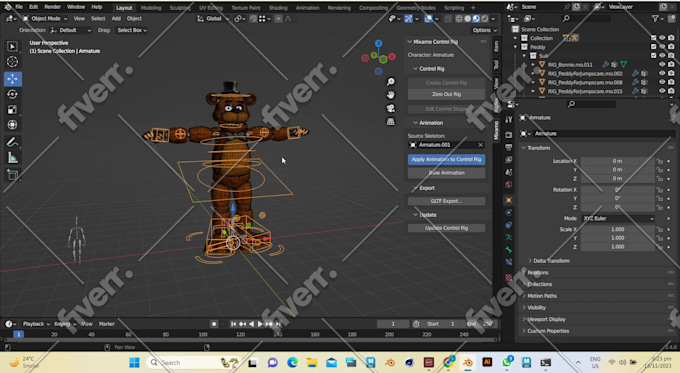Click the GLTF Export button
Image resolution: width=680 pixels, height=373 pixels.
point(446,201)
